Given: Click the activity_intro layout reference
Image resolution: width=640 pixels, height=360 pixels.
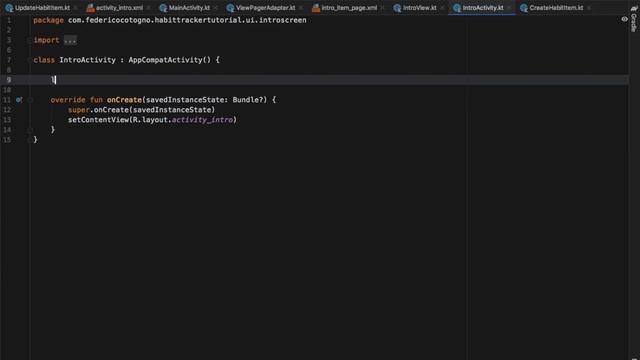Looking at the screenshot, I should click(x=202, y=120).
